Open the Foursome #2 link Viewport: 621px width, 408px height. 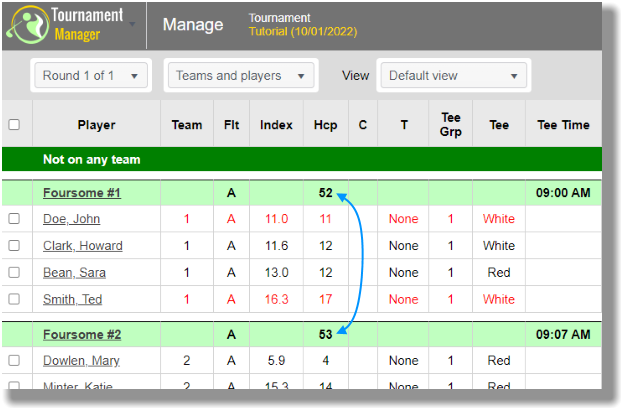[82, 335]
